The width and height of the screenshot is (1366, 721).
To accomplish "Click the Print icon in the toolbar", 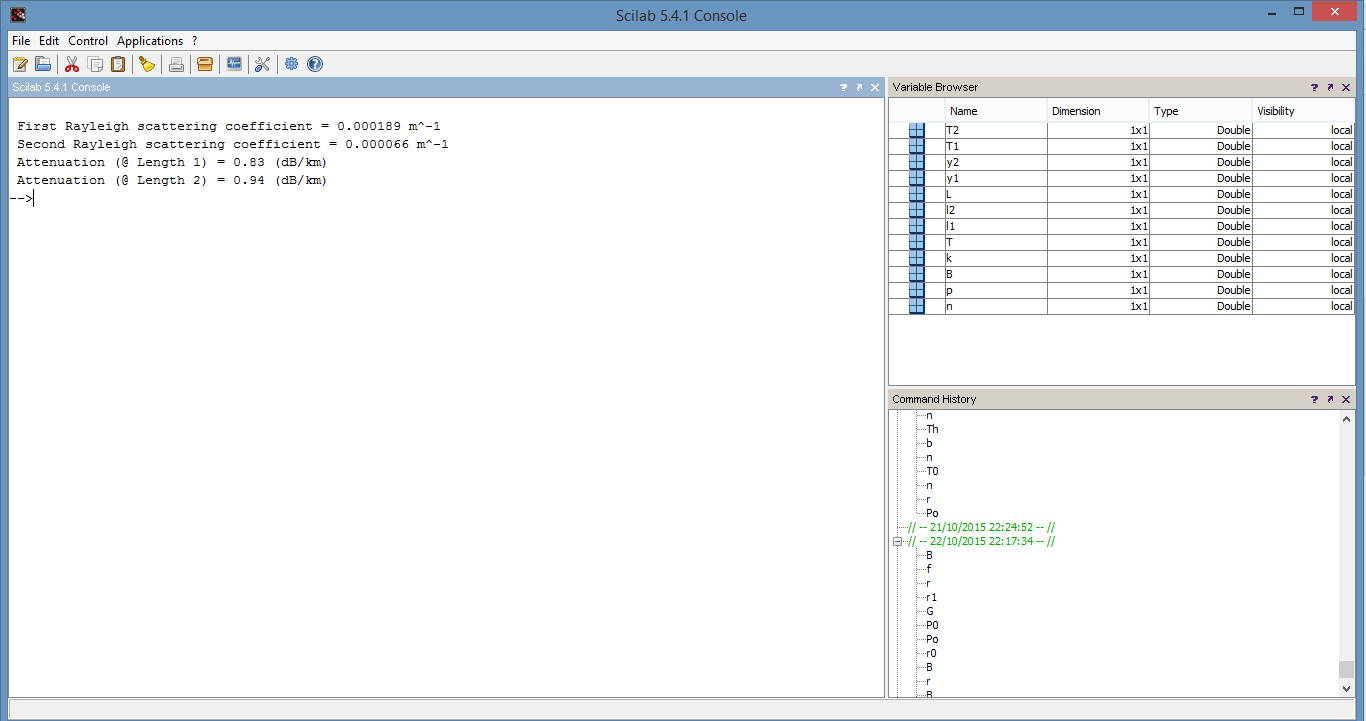I will (x=176, y=64).
